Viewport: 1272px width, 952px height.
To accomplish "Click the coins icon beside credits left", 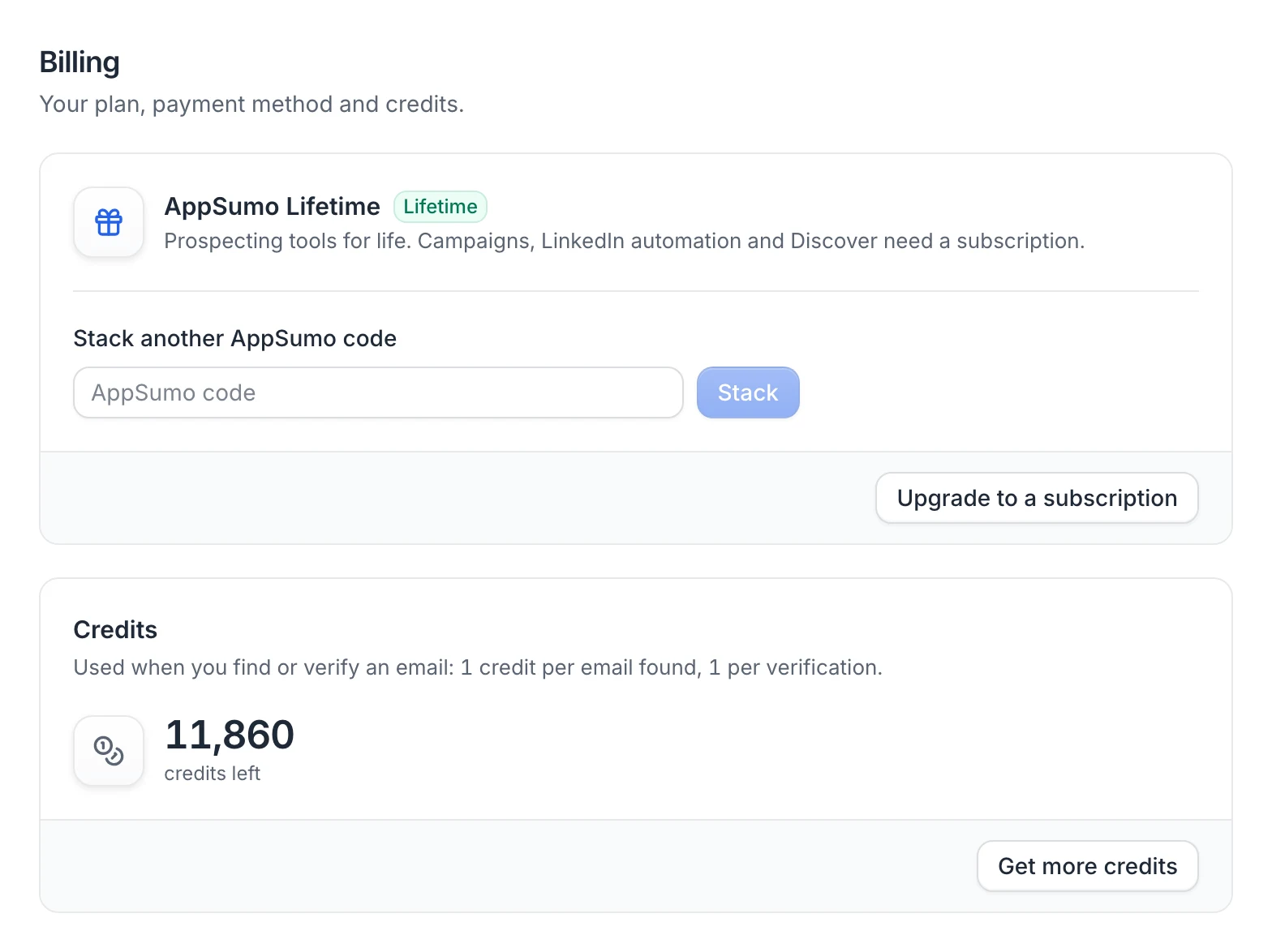I will 109,750.
